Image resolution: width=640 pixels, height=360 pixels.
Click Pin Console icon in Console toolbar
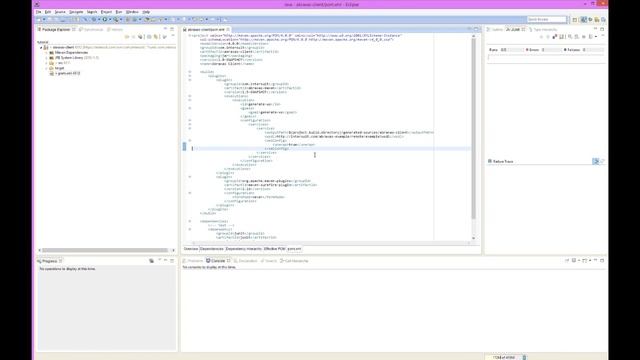(x=567, y=260)
